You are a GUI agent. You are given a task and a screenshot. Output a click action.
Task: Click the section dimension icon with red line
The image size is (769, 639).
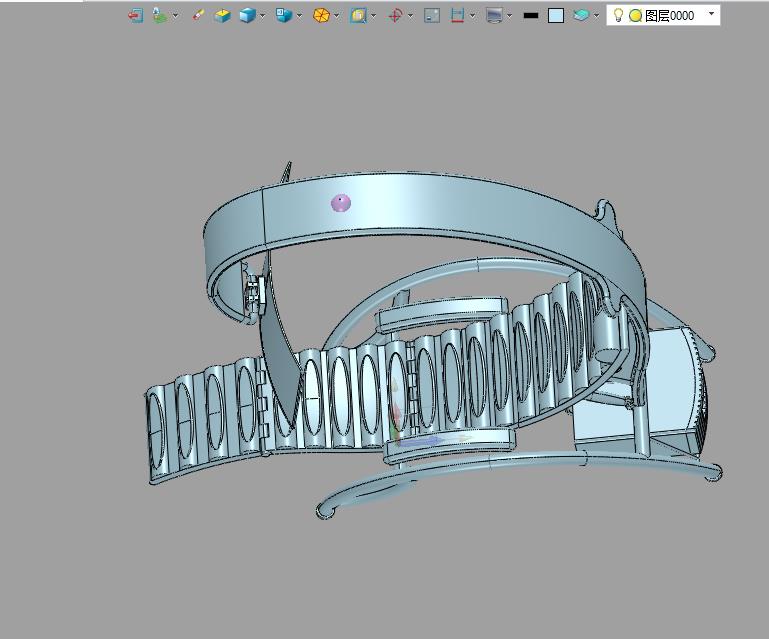[457, 16]
